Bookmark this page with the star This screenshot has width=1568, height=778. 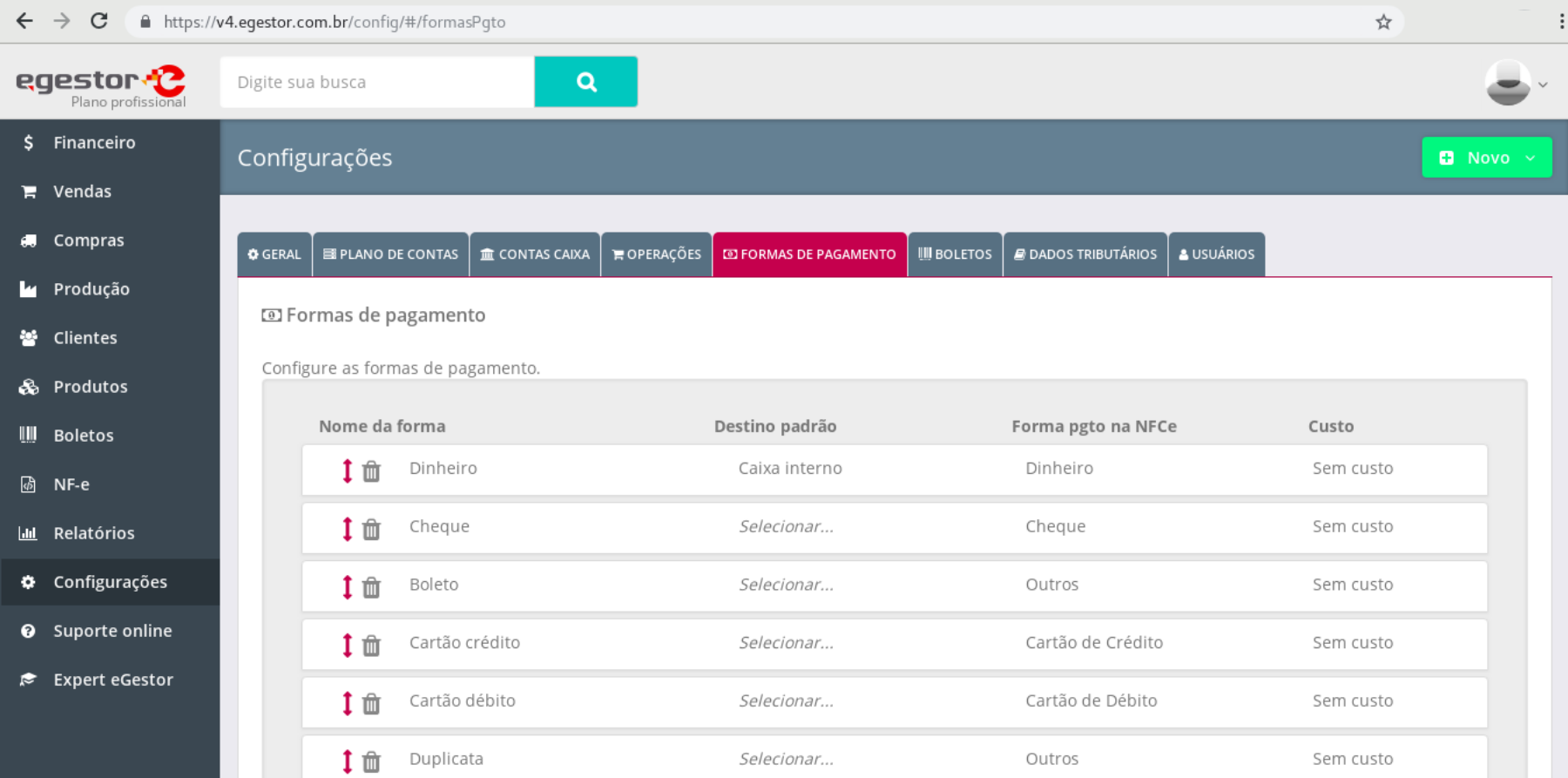(1383, 22)
